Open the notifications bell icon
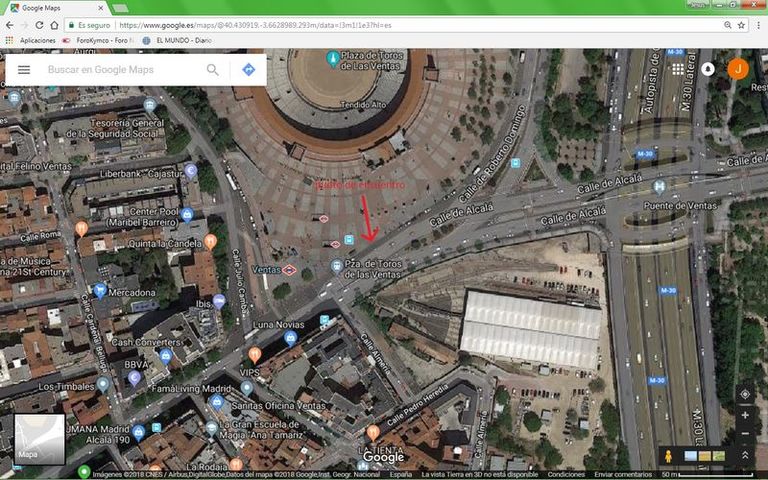 coord(708,69)
